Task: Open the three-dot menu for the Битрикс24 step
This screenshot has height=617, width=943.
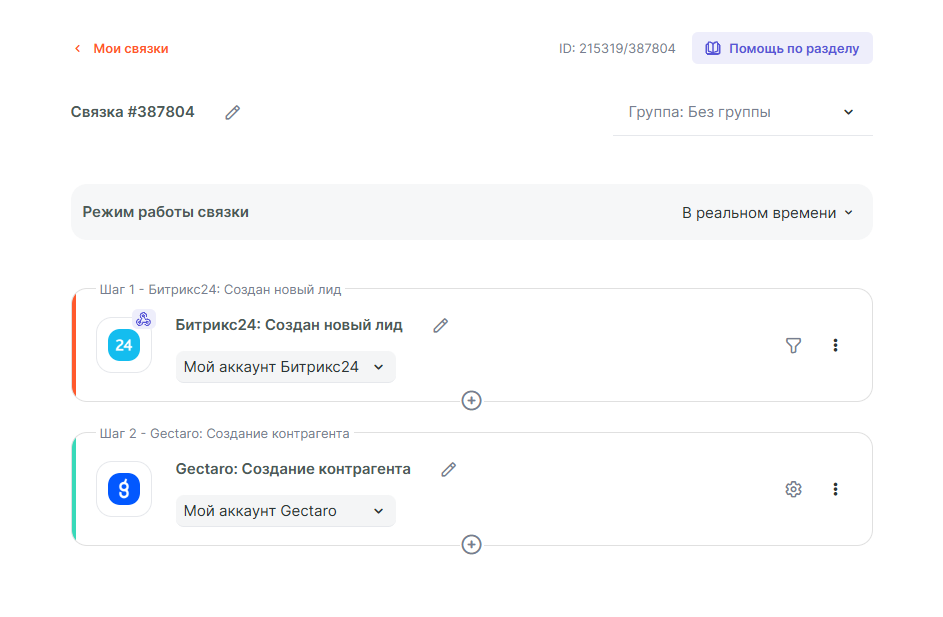Action: coord(835,345)
